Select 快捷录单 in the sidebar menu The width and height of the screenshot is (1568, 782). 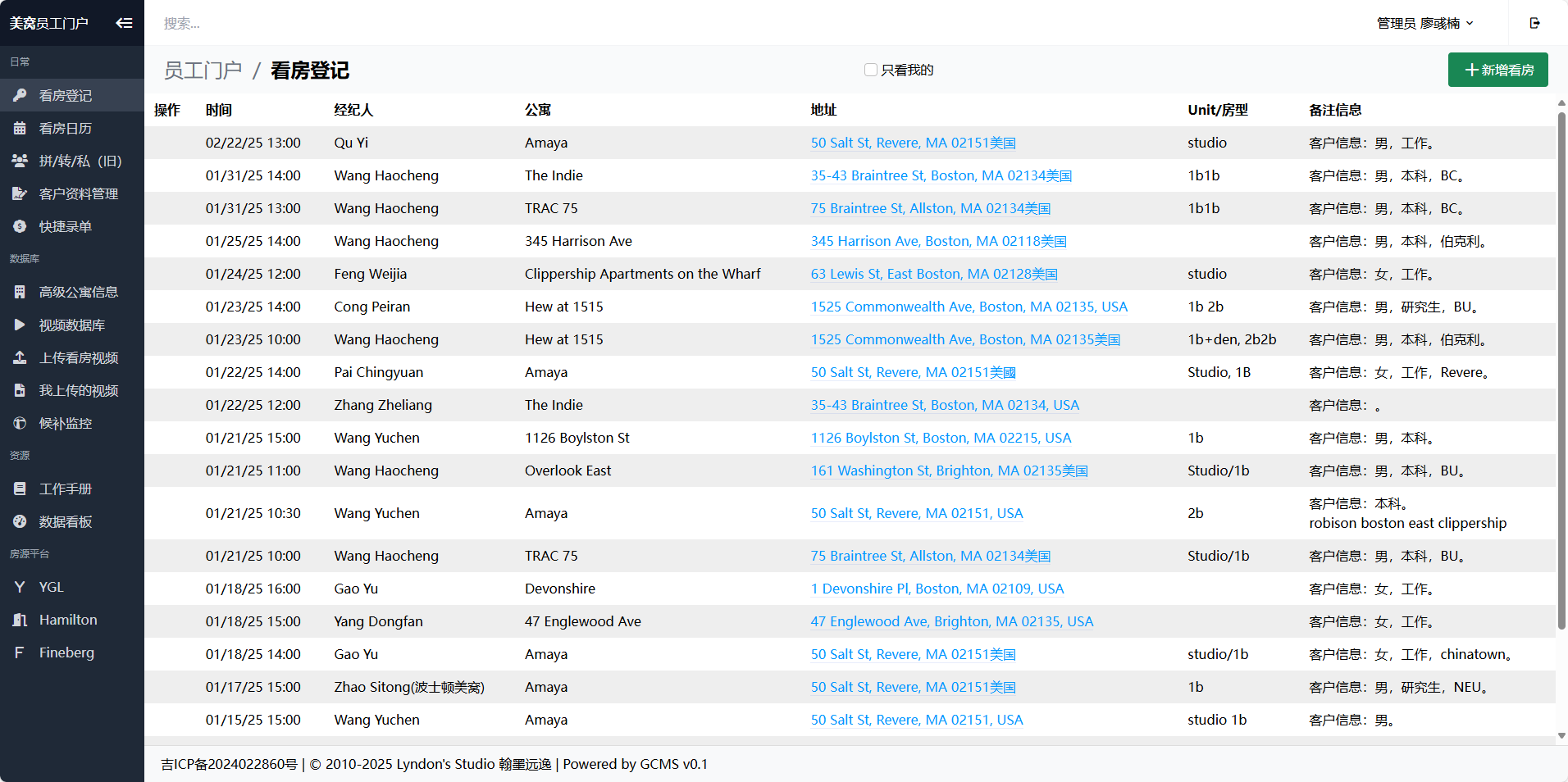66,227
